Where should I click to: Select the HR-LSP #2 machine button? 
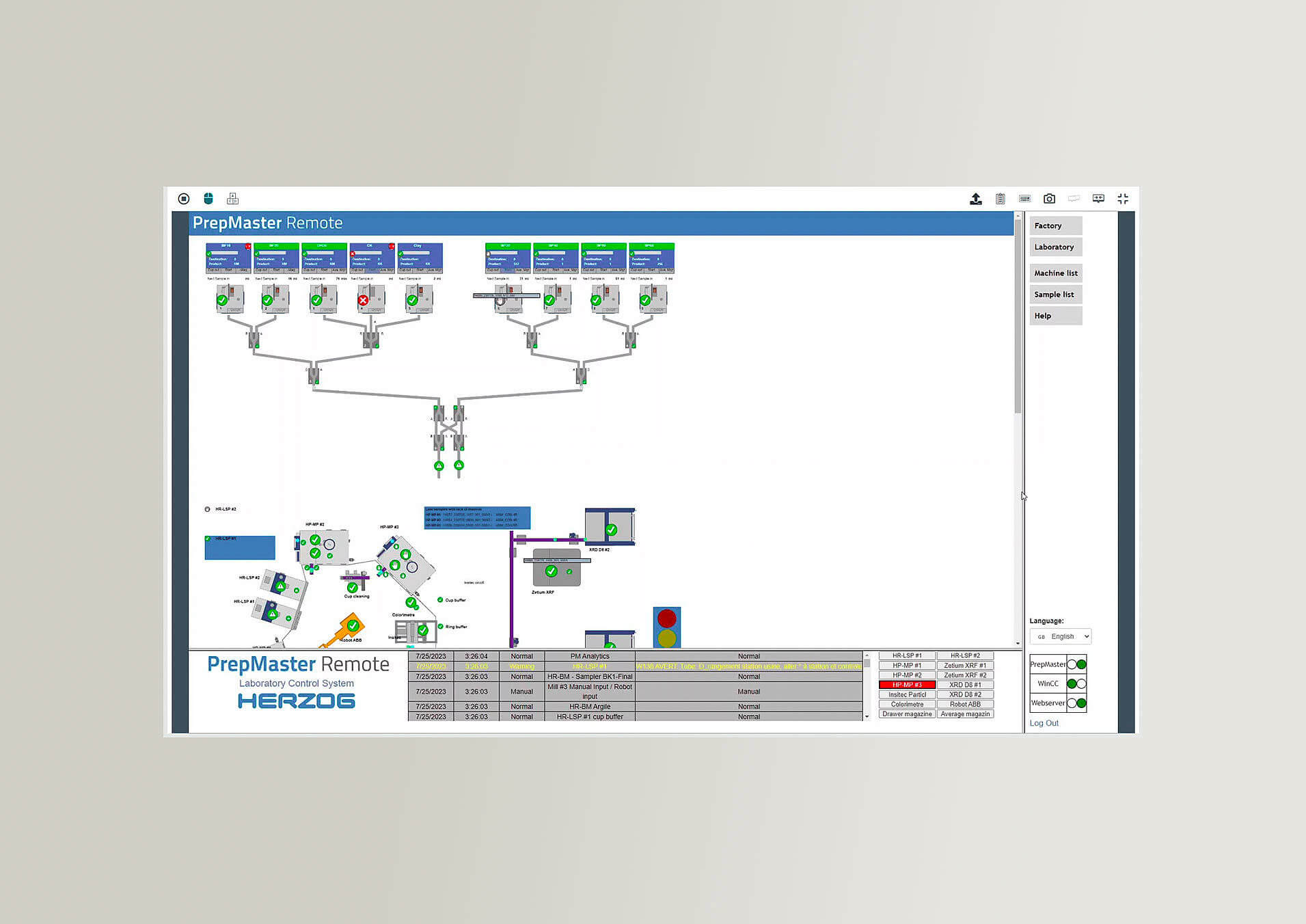tap(965, 655)
